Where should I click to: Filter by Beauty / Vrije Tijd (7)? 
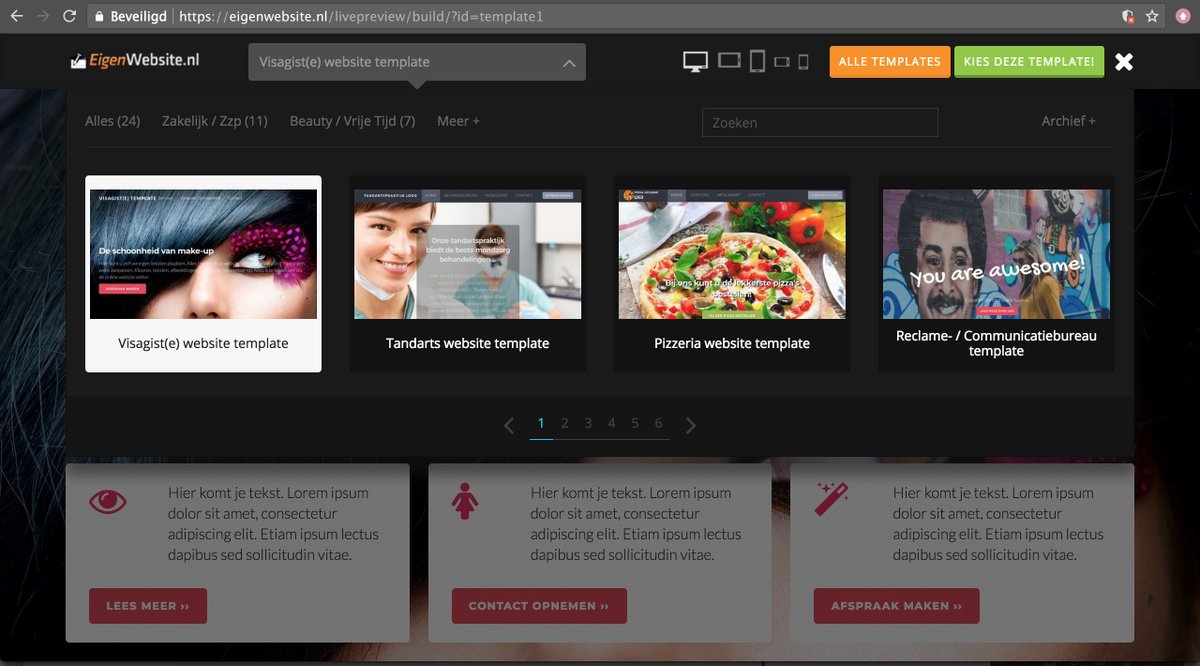click(352, 121)
